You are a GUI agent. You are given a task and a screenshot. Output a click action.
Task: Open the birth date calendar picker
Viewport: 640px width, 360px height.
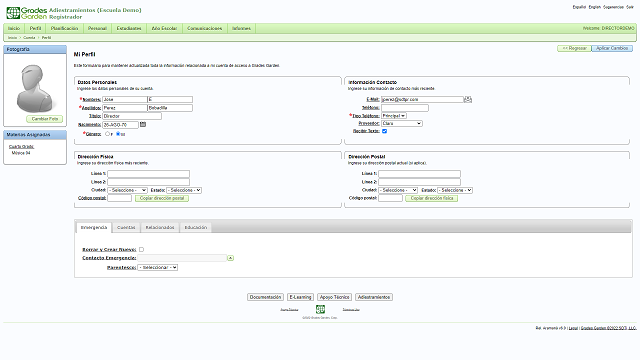pos(143,124)
